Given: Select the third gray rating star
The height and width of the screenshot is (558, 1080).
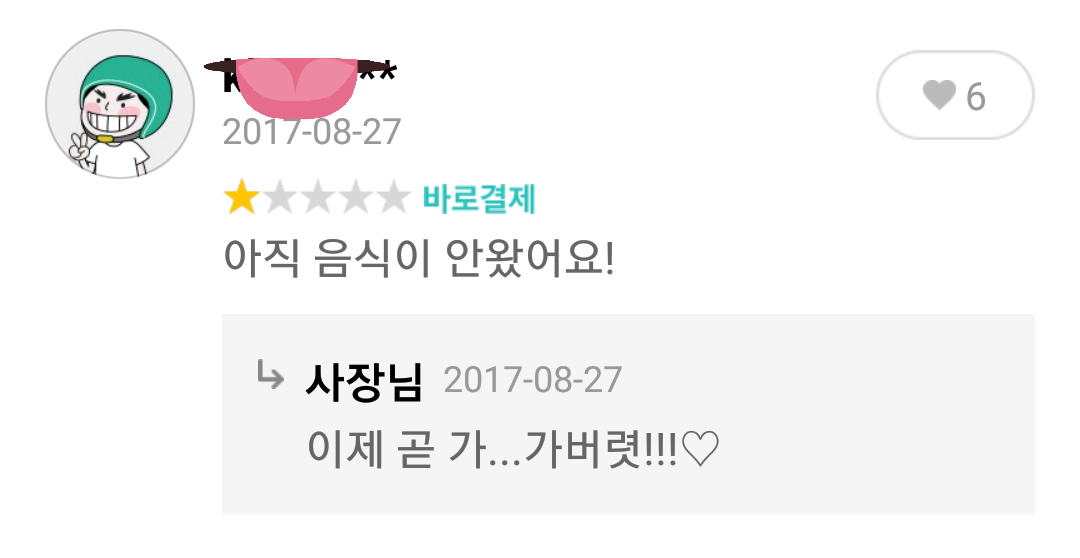Looking at the screenshot, I should (318, 198).
